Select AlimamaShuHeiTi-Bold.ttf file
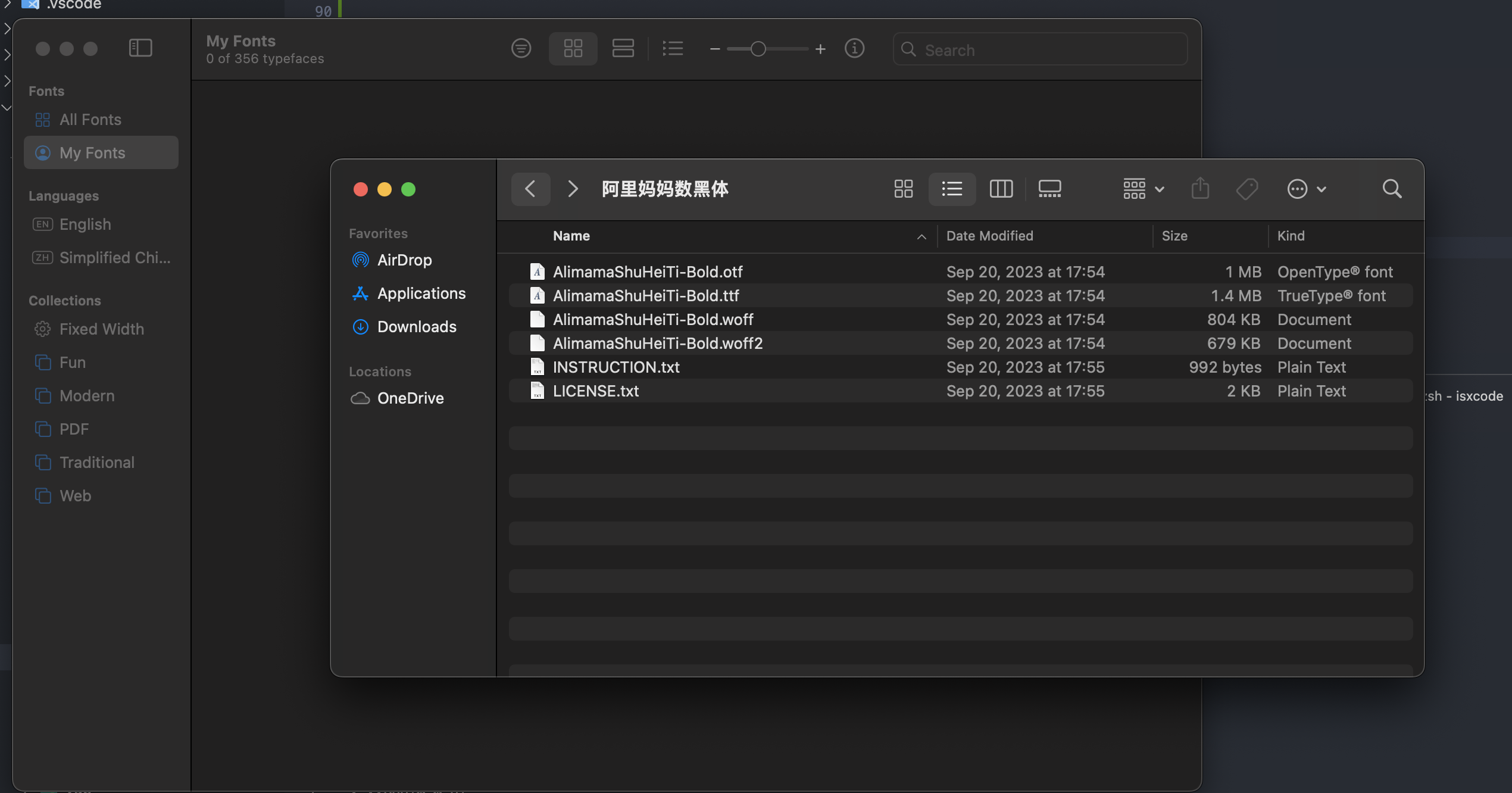 coord(960,296)
